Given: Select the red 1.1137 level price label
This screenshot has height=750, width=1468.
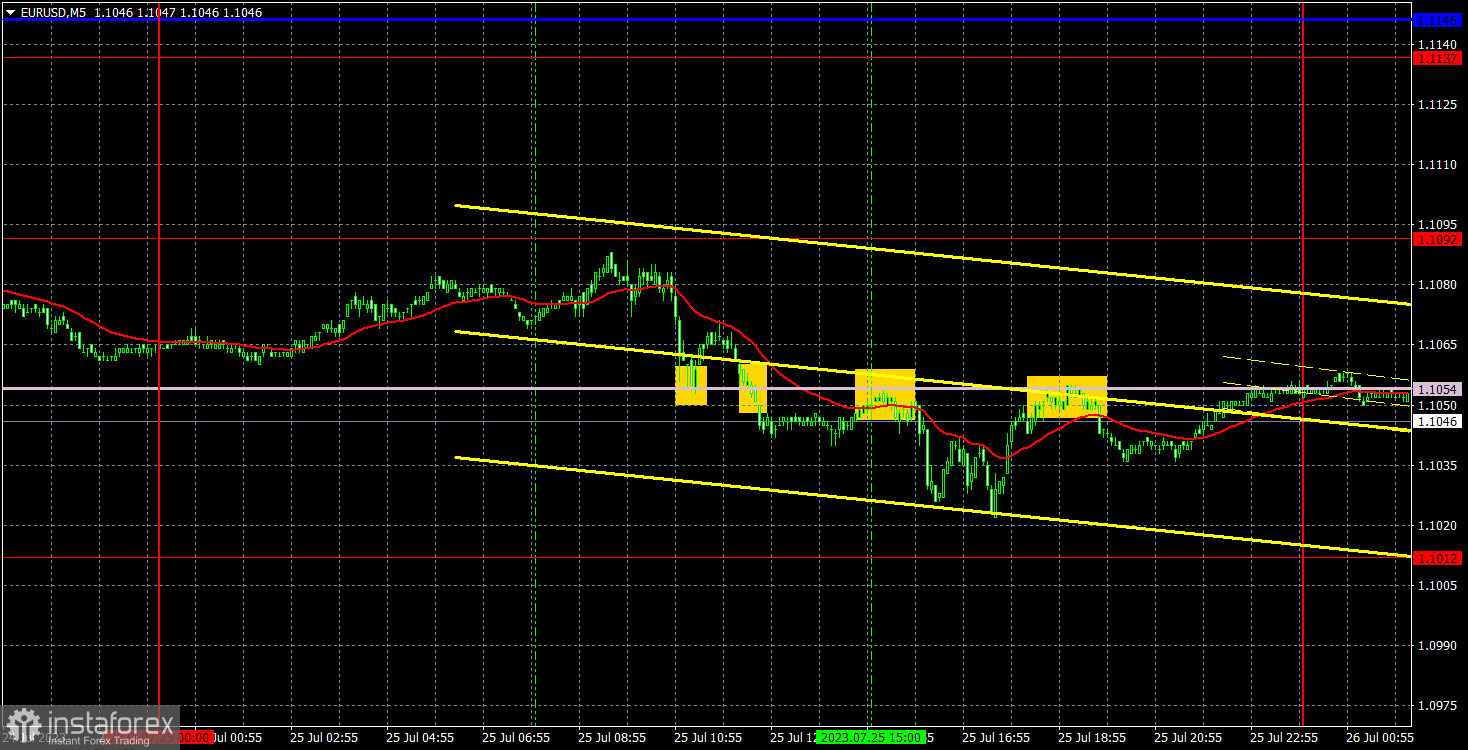Looking at the screenshot, I should click(x=1438, y=58).
